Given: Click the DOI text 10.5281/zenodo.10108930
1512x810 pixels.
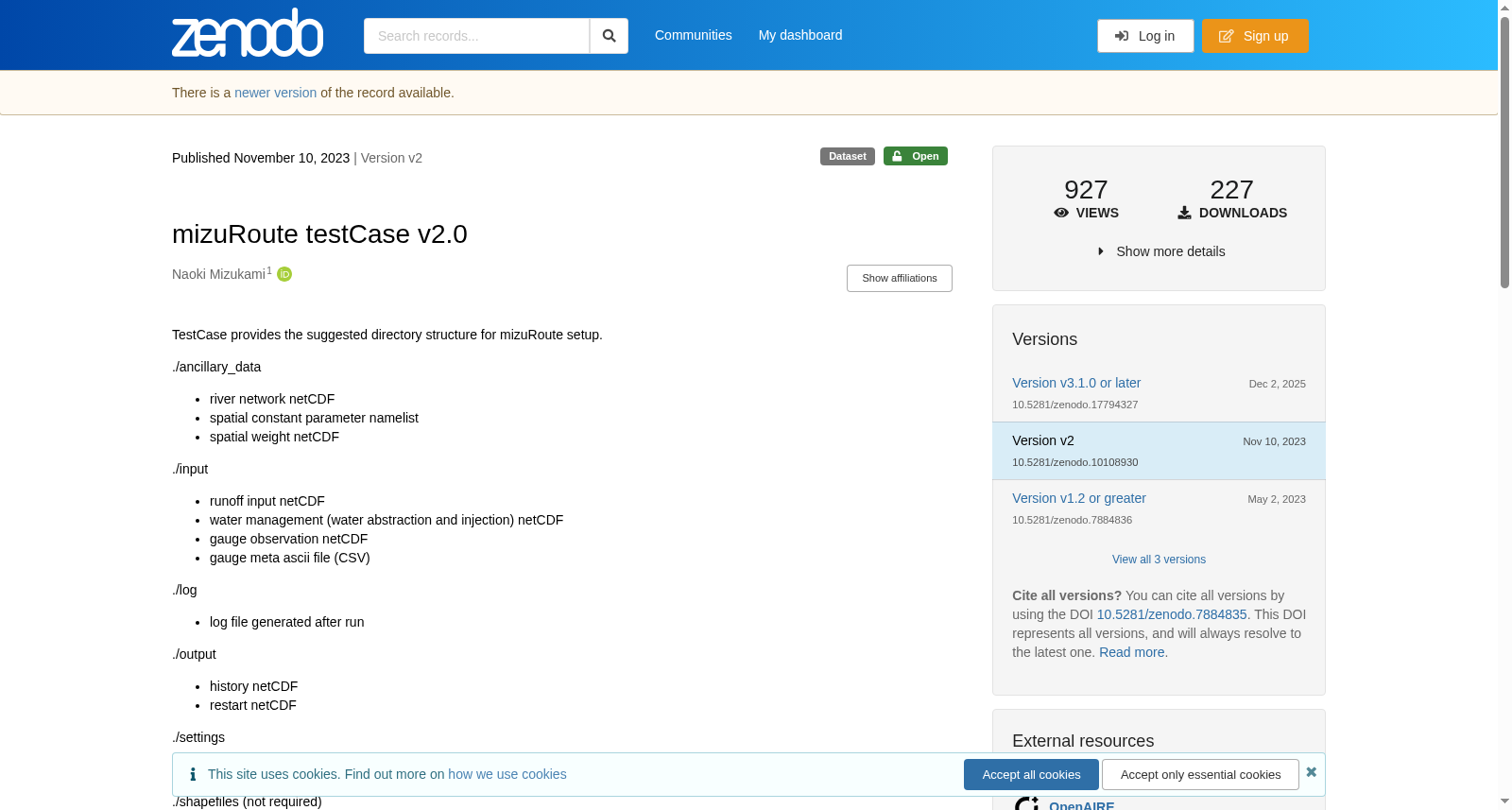Looking at the screenshot, I should [1074, 462].
